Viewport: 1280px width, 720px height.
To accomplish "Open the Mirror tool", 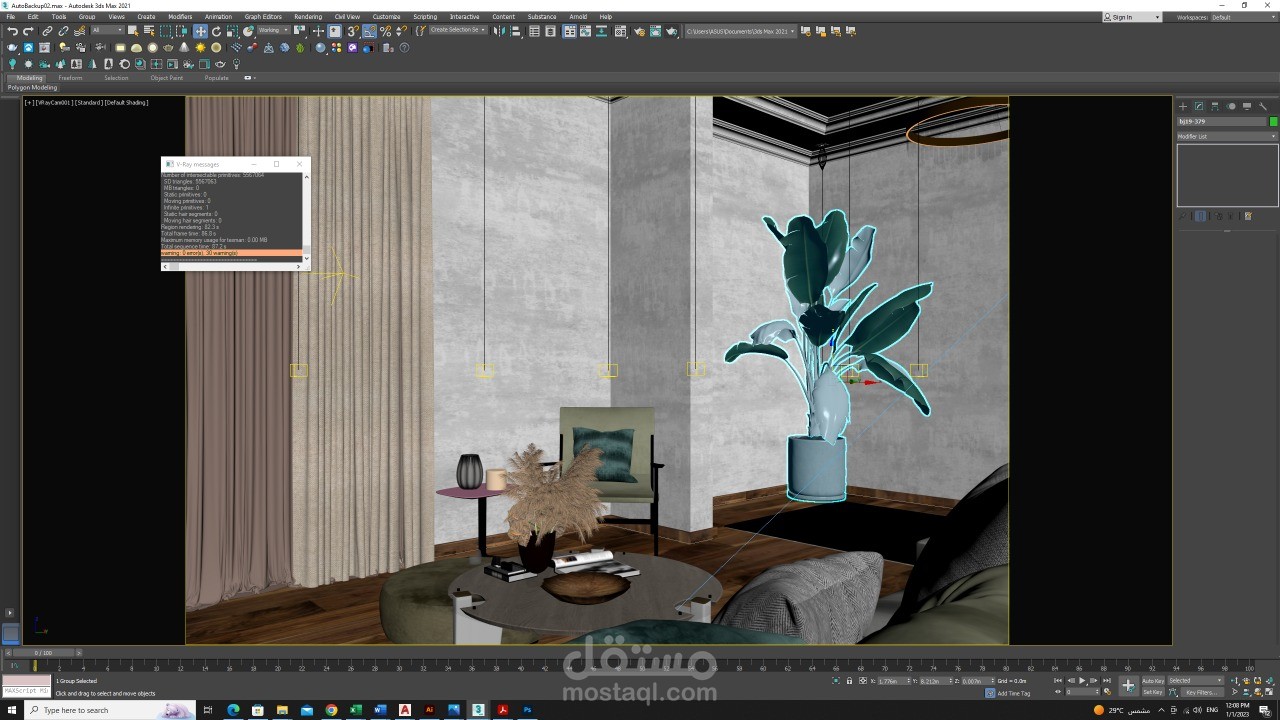I will tap(497, 31).
